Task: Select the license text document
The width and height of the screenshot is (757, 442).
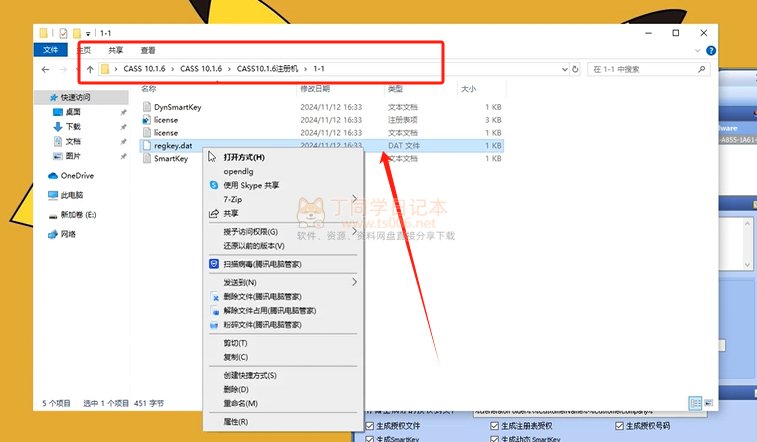Action: click(166, 133)
